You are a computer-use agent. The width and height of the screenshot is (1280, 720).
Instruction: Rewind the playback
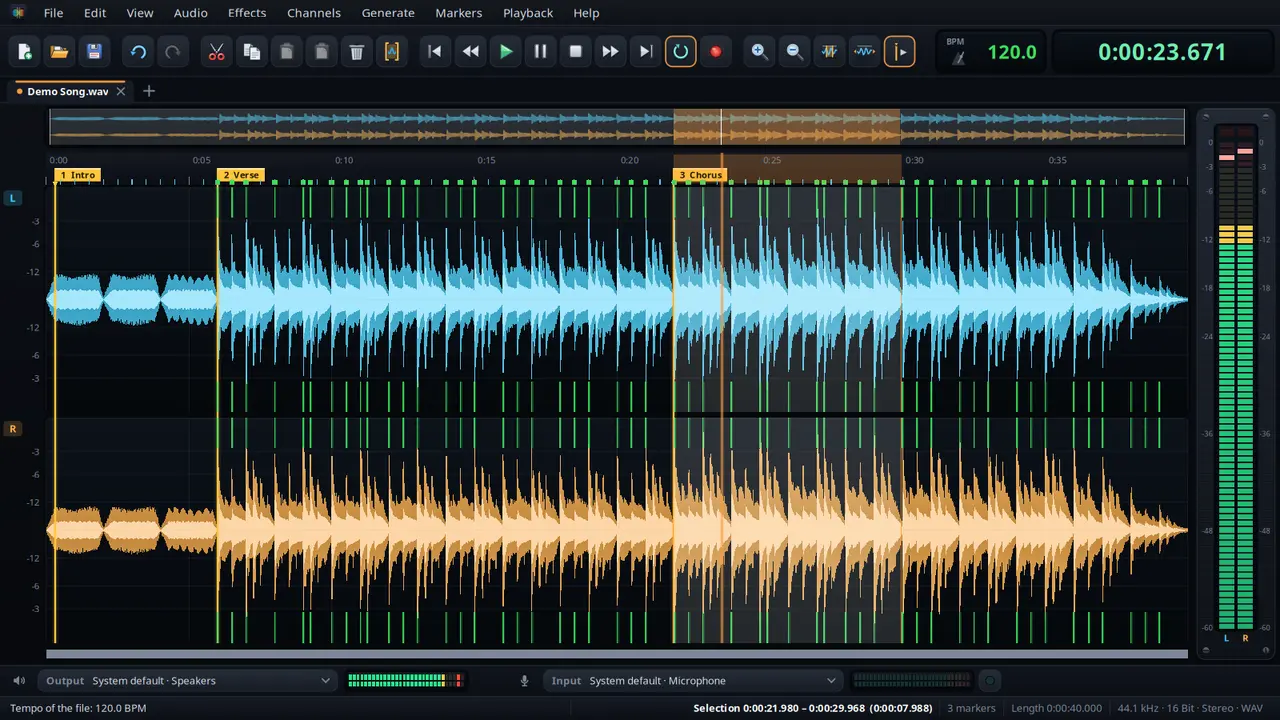click(470, 52)
